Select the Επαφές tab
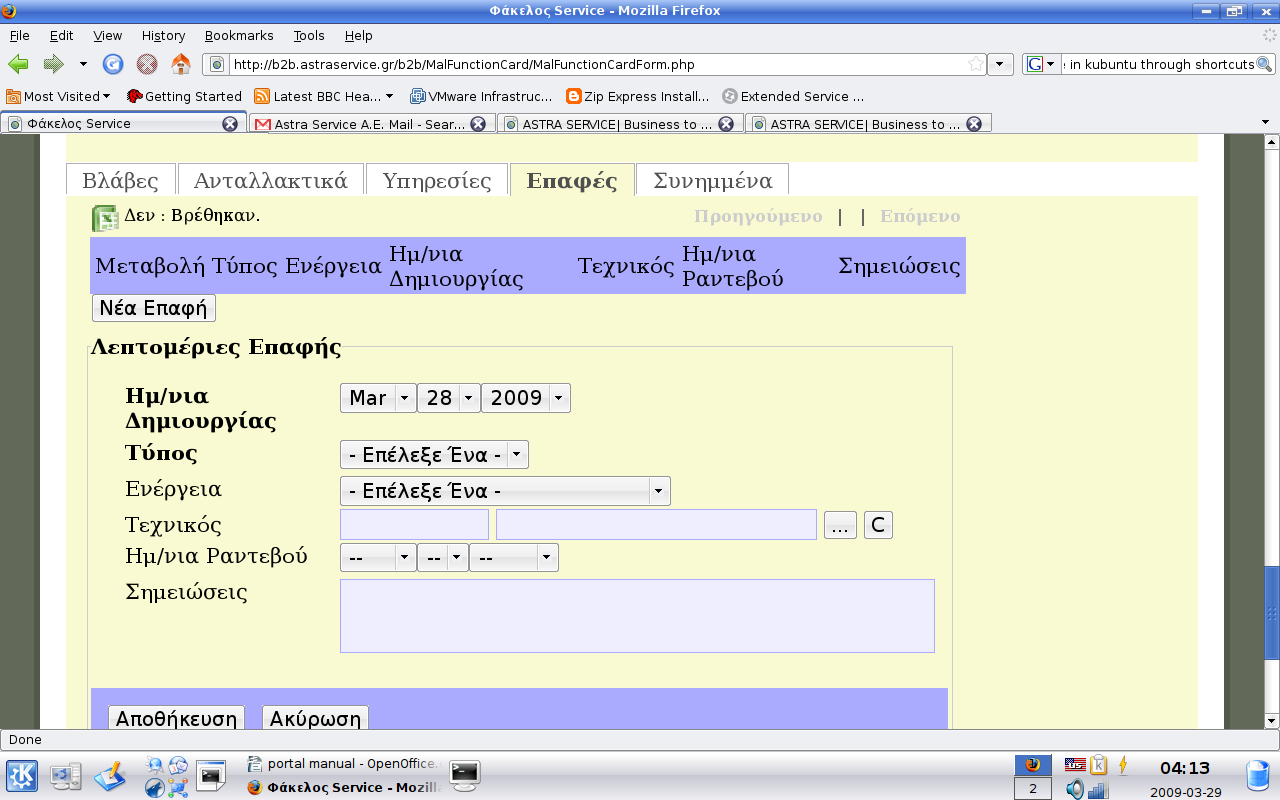The width and height of the screenshot is (1280, 800). (x=572, y=180)
